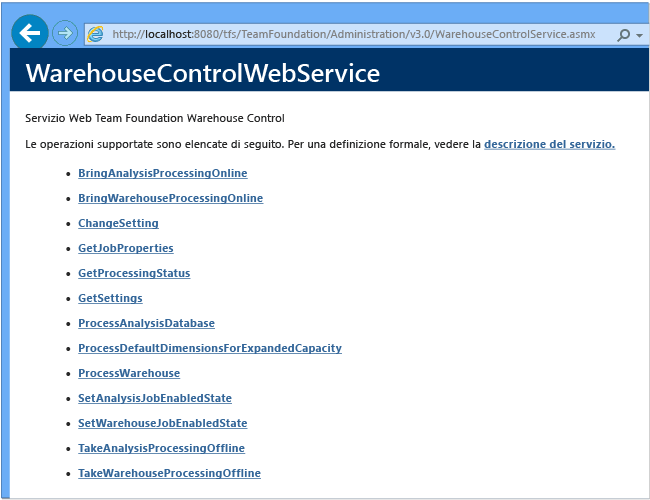Click the search magnifier icon in address bar
The height and width of the screenshot is (500, 650).
click(623, 35)
